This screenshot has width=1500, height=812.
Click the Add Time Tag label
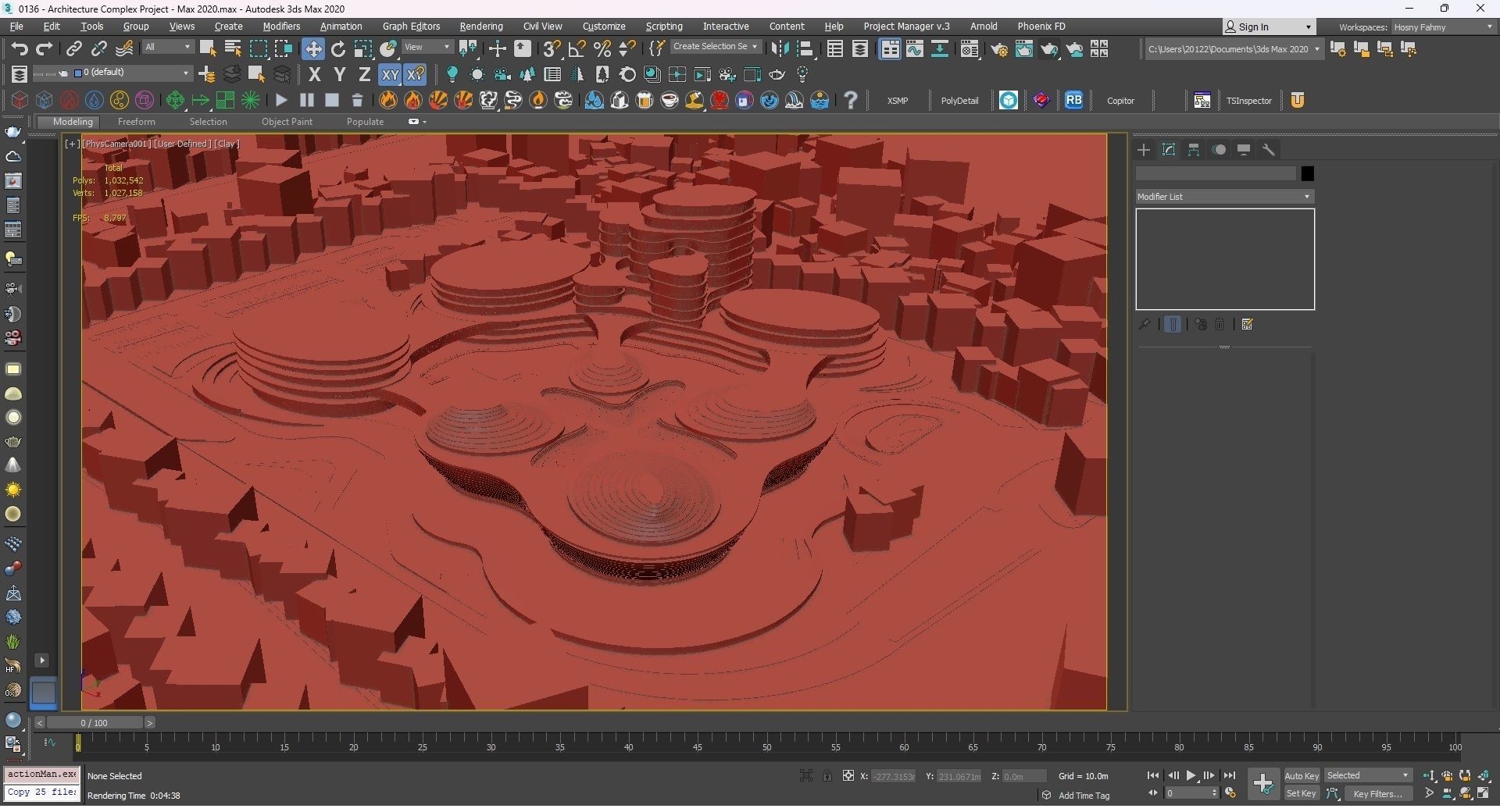point(1084,796)
